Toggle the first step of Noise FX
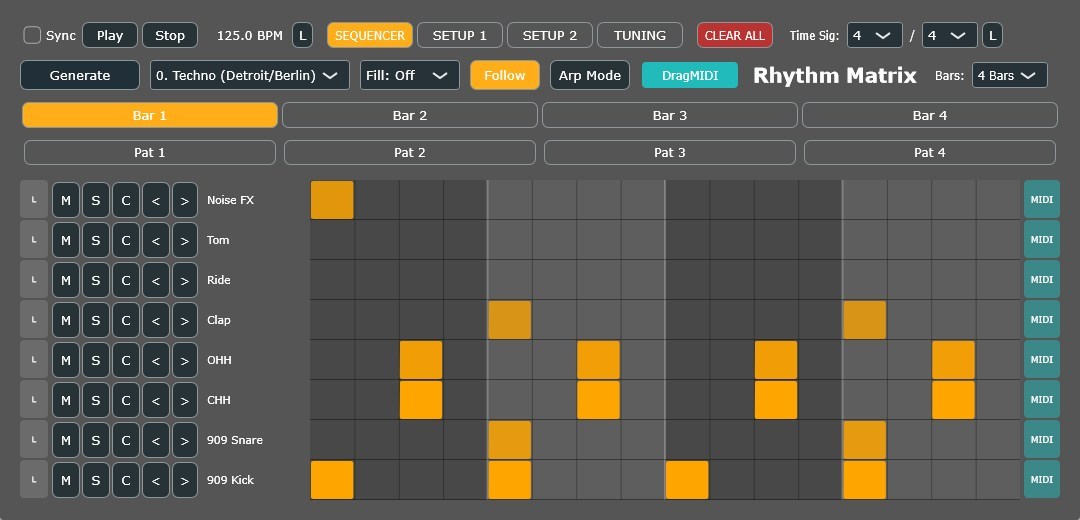The height and width of the screenshot is (520, 1080). (332, 200)
